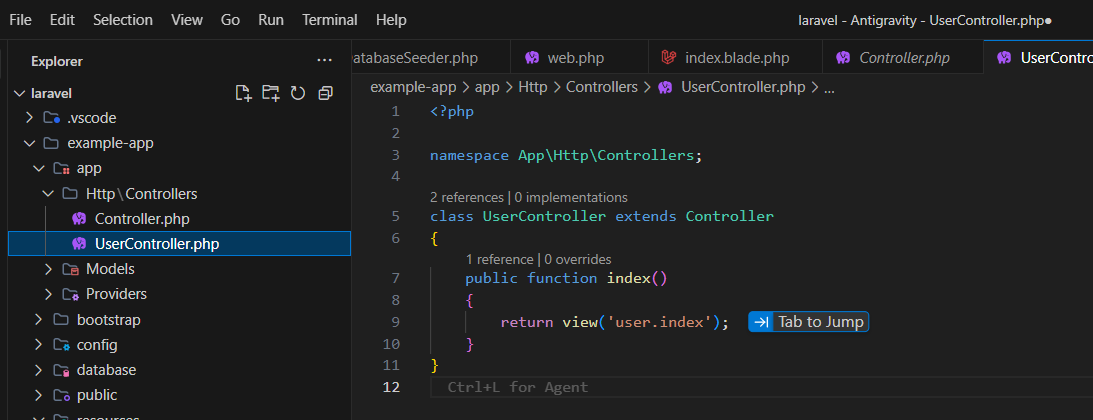Click the PHP icon on Controller.php tab
This screenshot has height=420, width=1093.
[843, 58]
